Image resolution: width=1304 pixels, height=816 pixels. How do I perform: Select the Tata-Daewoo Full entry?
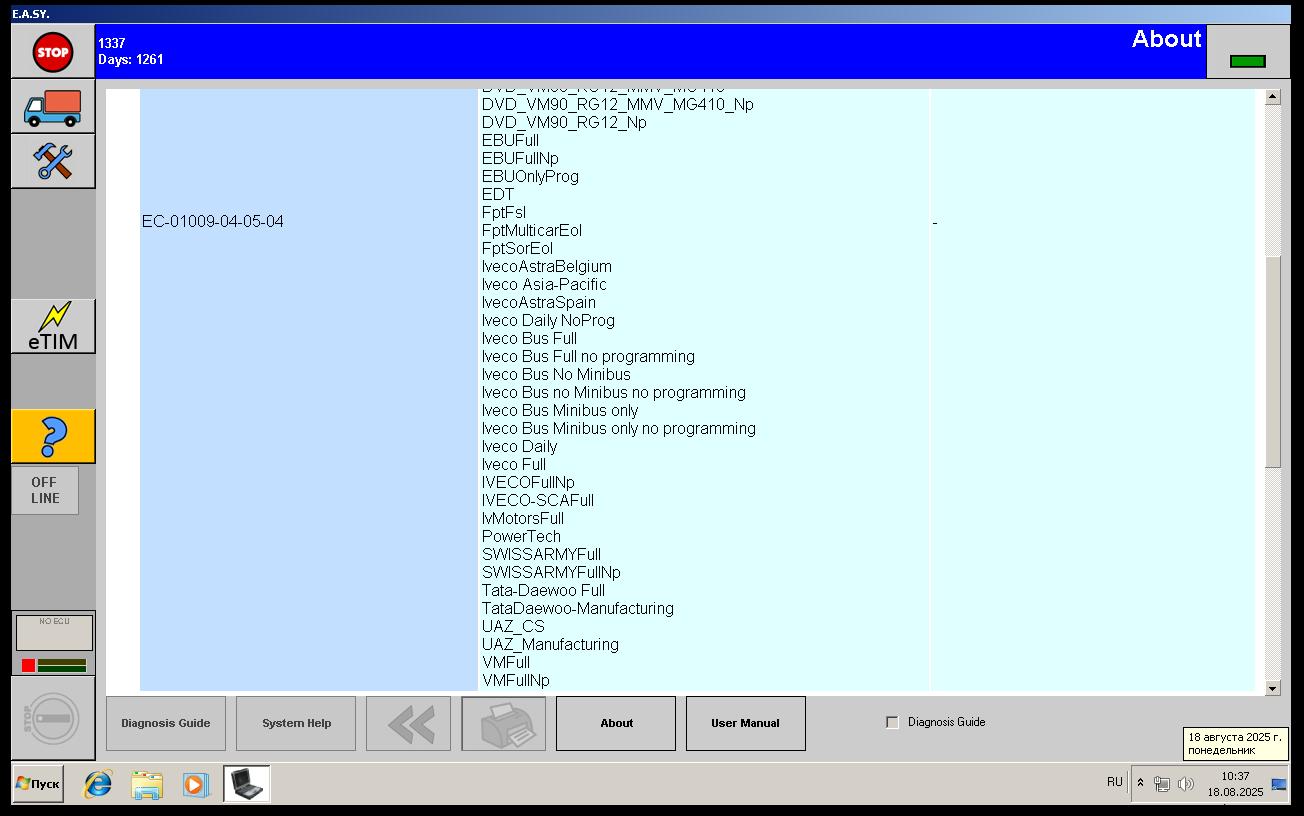click(x=543, y=590)
